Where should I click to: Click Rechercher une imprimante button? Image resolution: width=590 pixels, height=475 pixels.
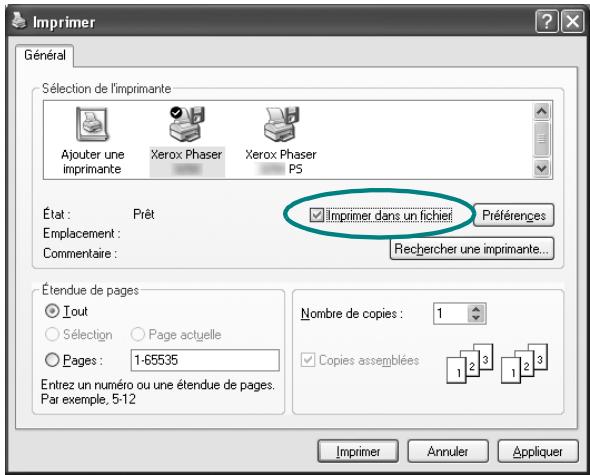pyautogui.click(x=472, y=249)
